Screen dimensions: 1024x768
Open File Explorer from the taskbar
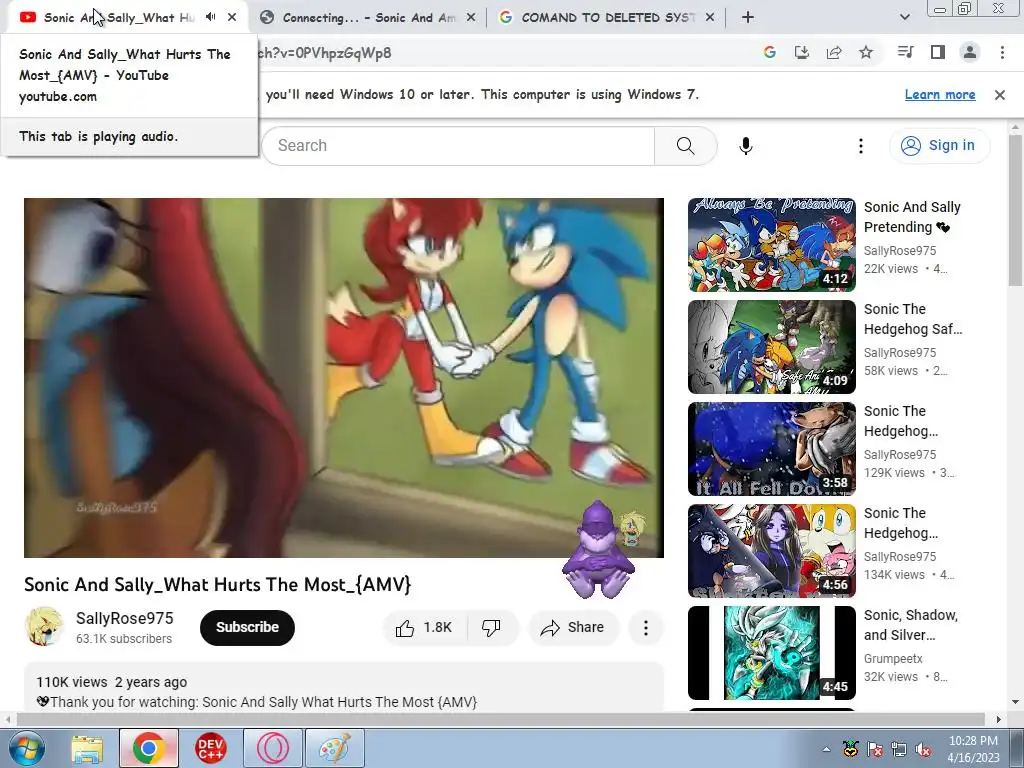[x=87, y=748]
